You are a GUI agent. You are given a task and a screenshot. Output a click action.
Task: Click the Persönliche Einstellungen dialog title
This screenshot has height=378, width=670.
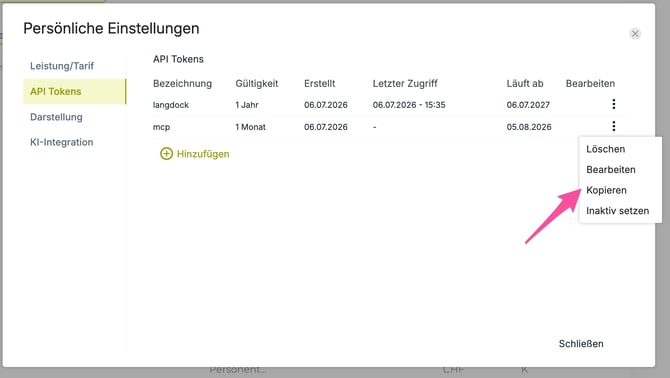(111, 29)
